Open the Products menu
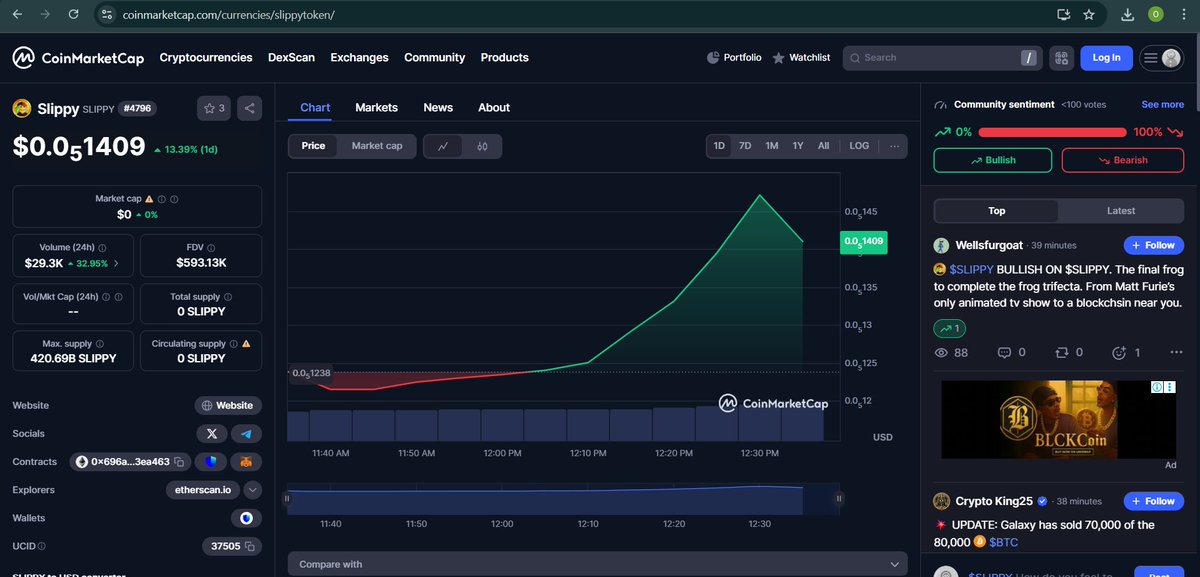The height and width of the screenshot is (577, 1200). [x=504, y=58]
